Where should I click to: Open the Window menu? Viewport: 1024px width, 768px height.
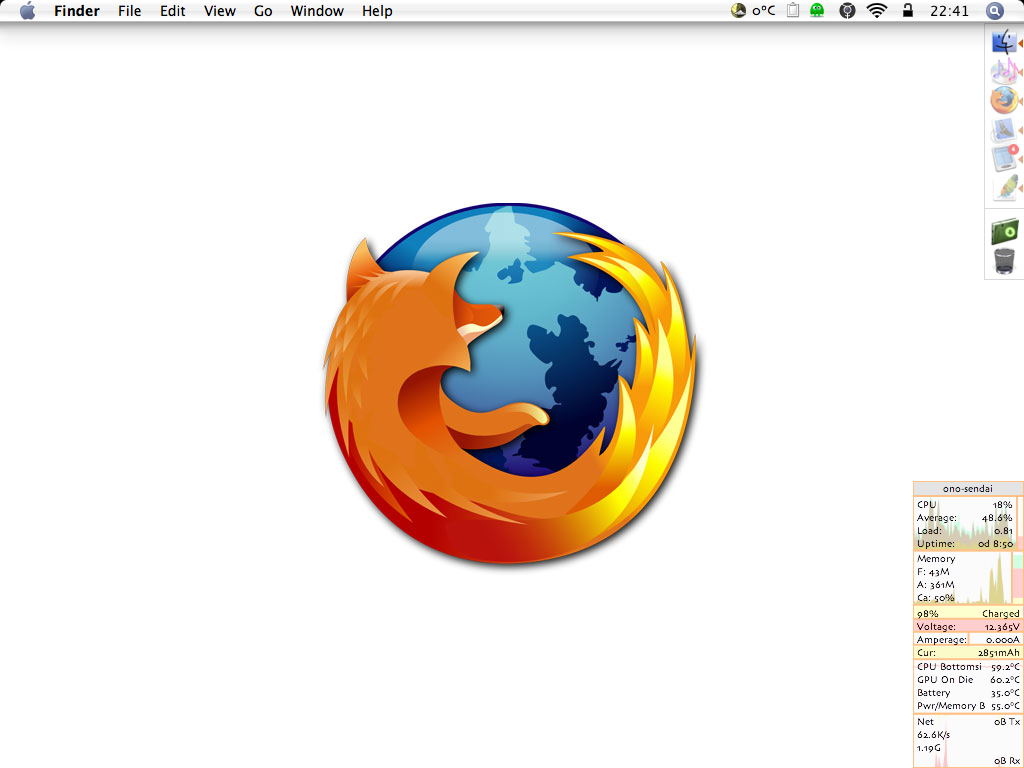pos(317,11)
